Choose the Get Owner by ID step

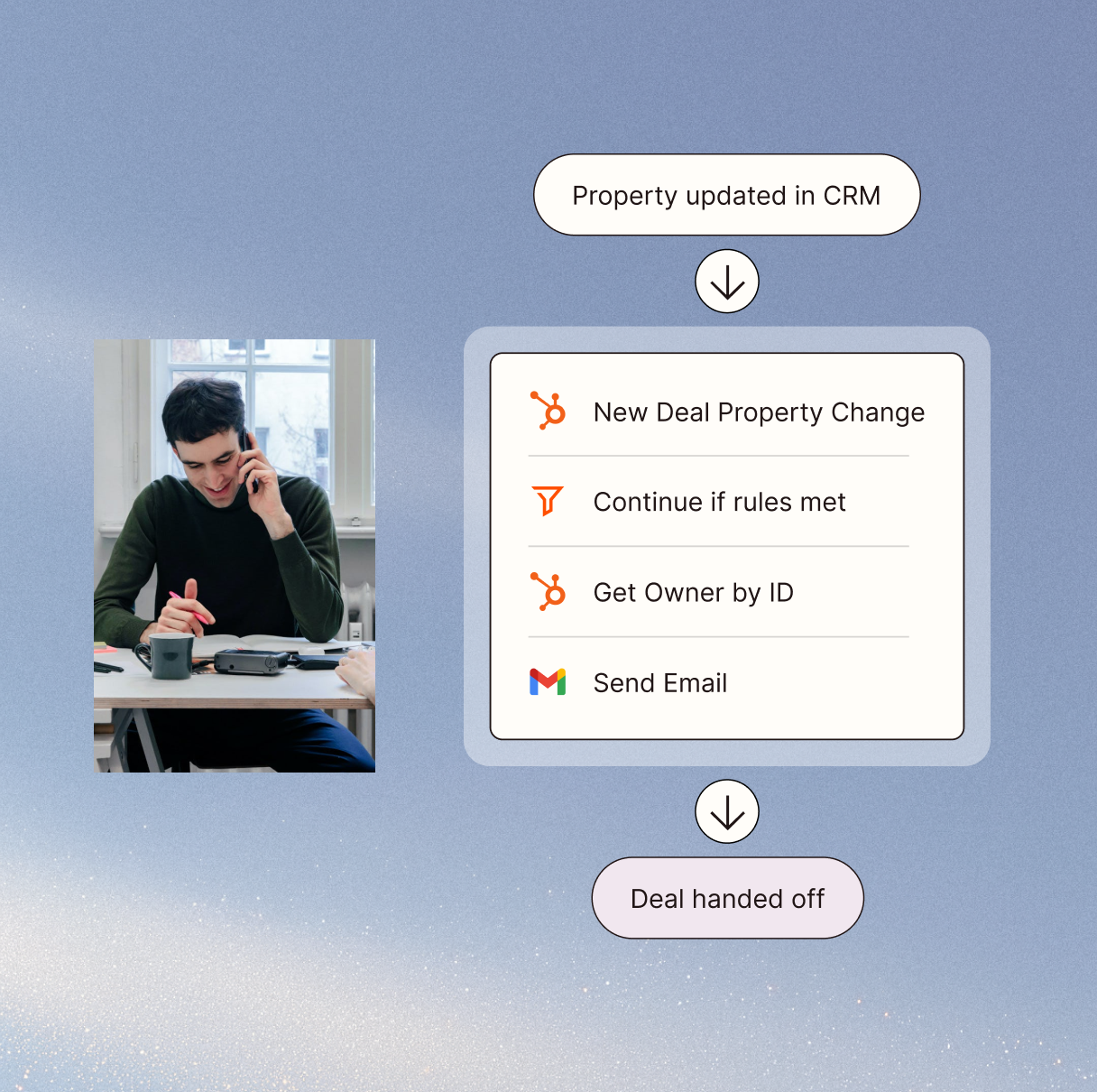tap(693, 593)
